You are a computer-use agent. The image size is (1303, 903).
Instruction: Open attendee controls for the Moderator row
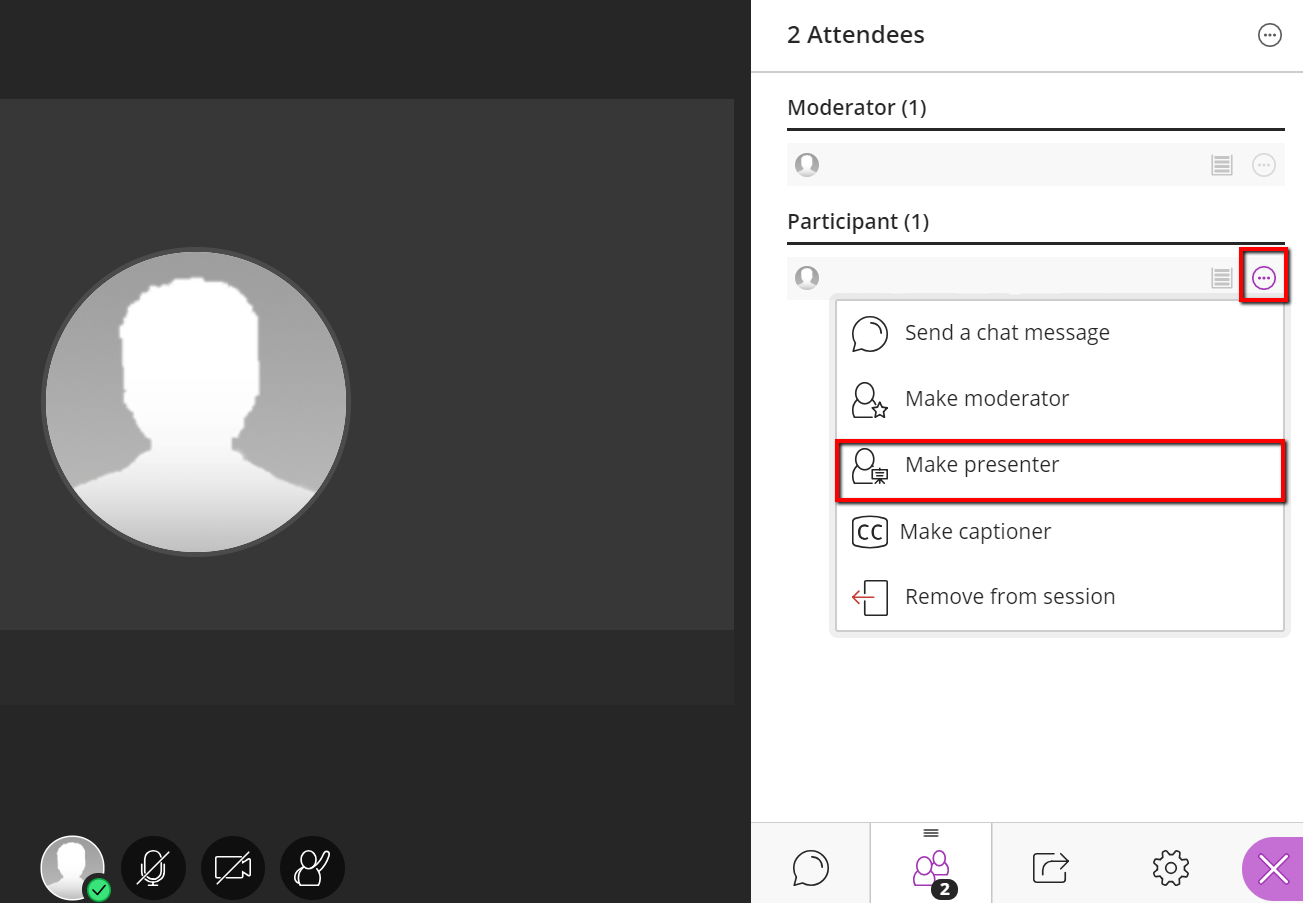tap(1264, 165)
